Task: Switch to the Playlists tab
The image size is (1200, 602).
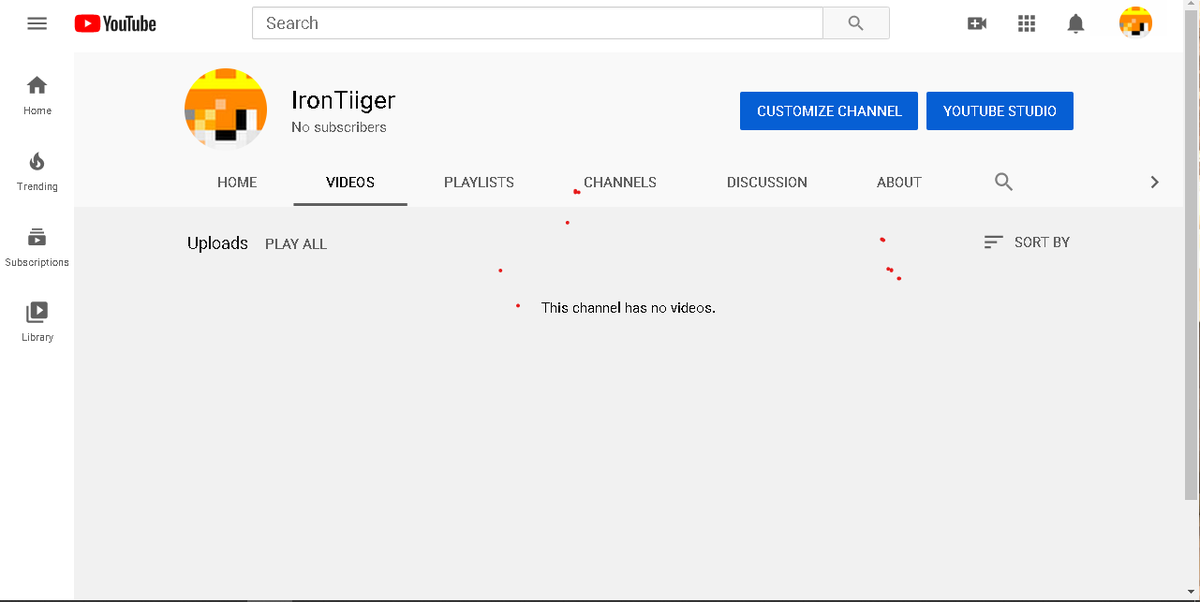Action: coord(479,182)
